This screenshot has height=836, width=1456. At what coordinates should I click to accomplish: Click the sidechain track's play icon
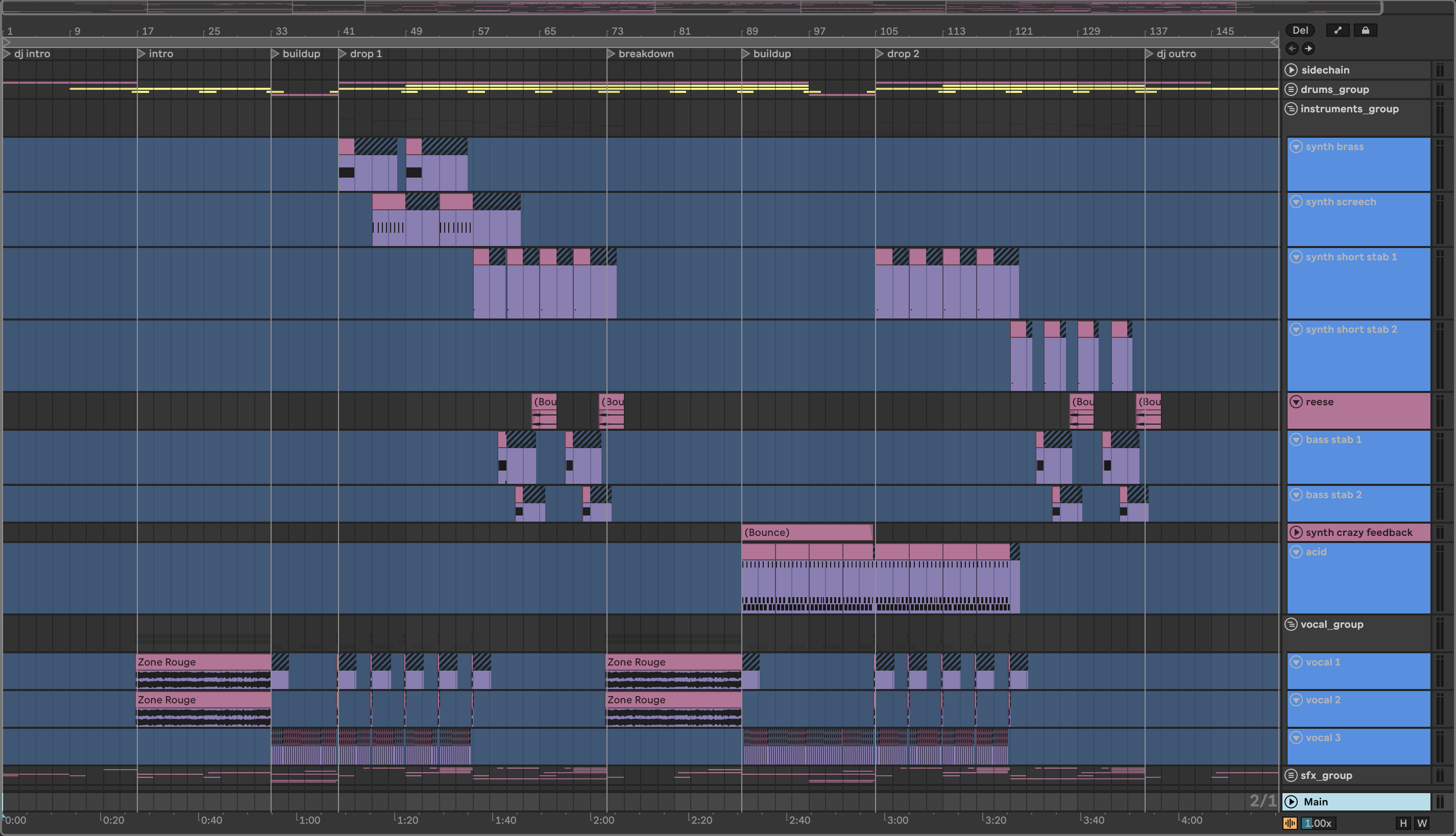point(1291,70)
